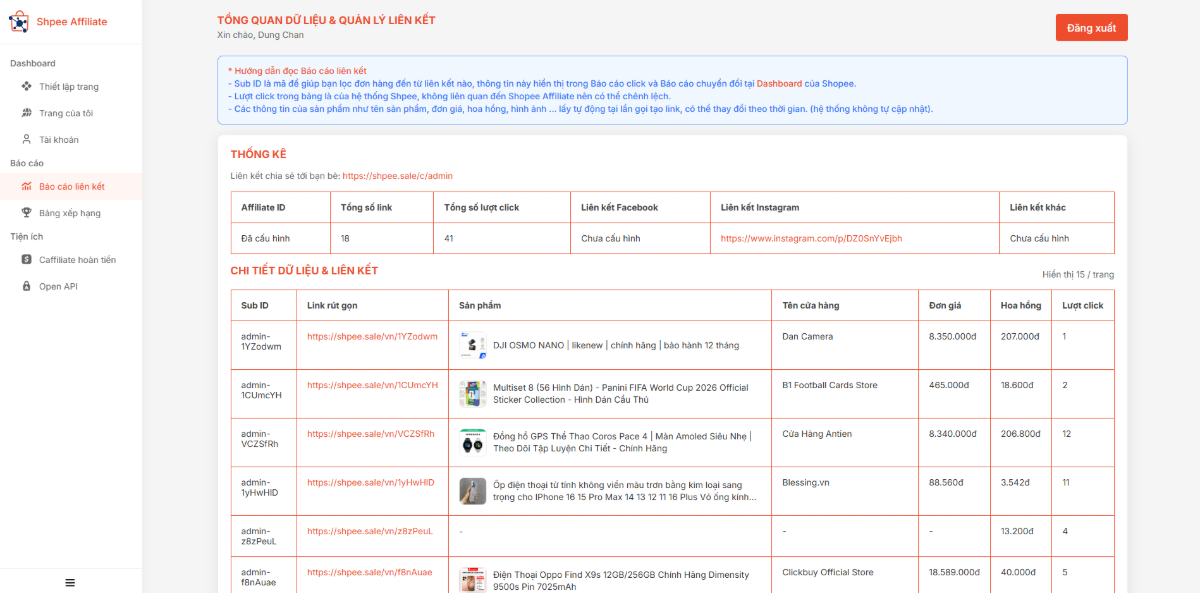The height and width of the screenshot is (593, 1200).
Task: Click Affiliate ID value Đã cấu hình
Action: [265, 239]
